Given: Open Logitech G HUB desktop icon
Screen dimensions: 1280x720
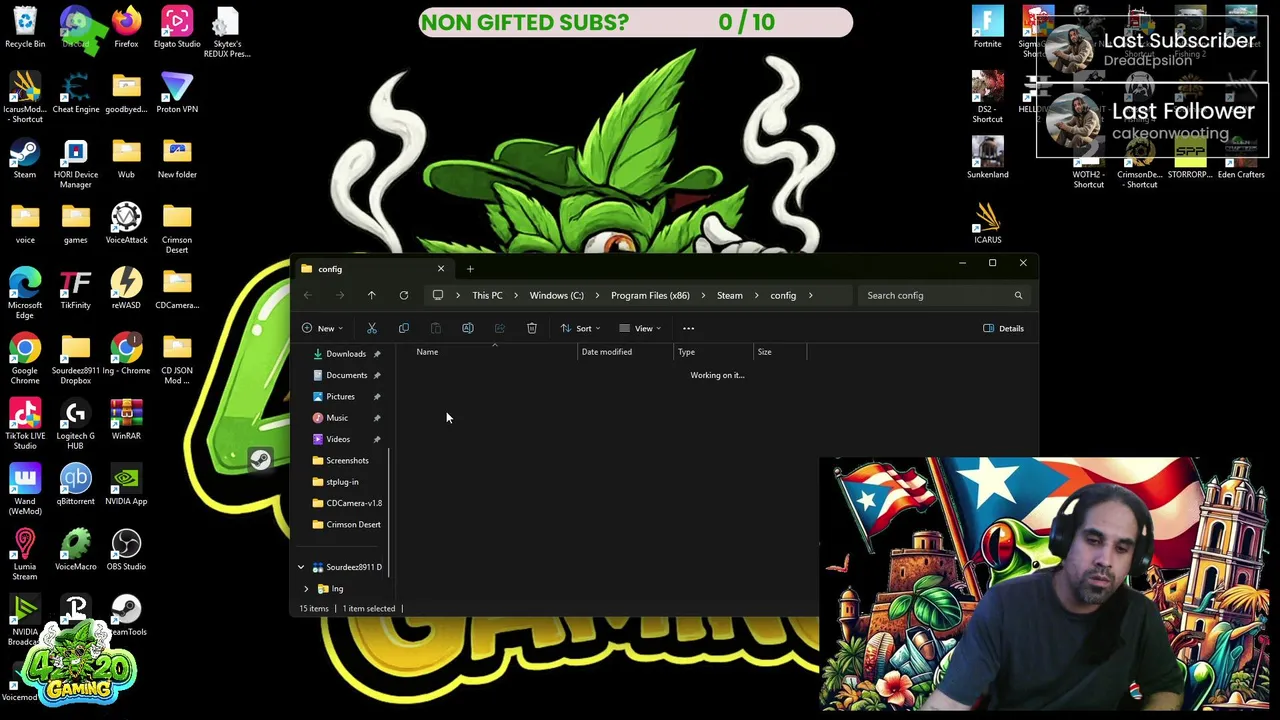Looking at the screenshot, I should pyautogui.click(x=76, y=424).
